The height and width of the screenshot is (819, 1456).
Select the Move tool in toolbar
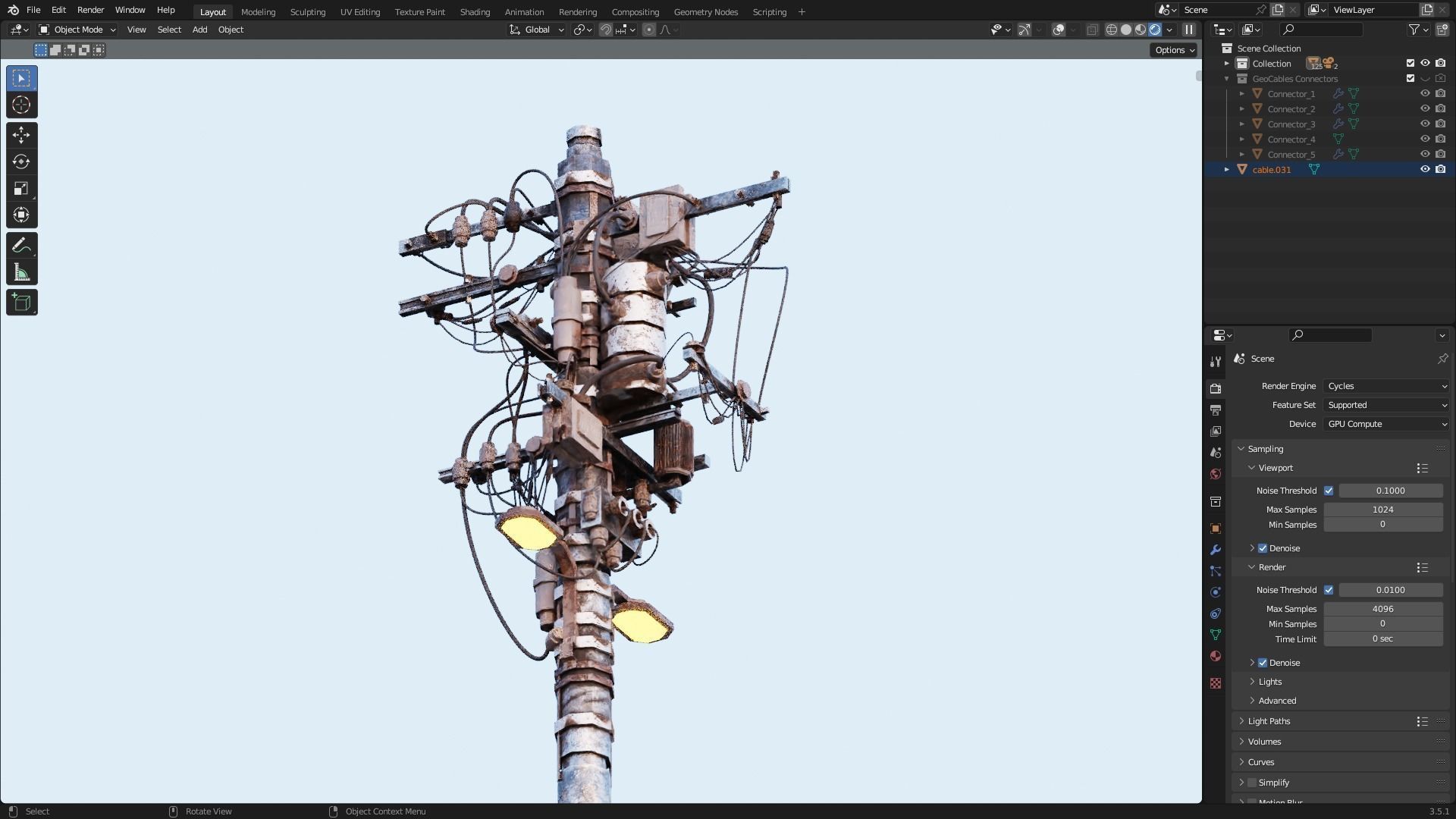(21, 135)
